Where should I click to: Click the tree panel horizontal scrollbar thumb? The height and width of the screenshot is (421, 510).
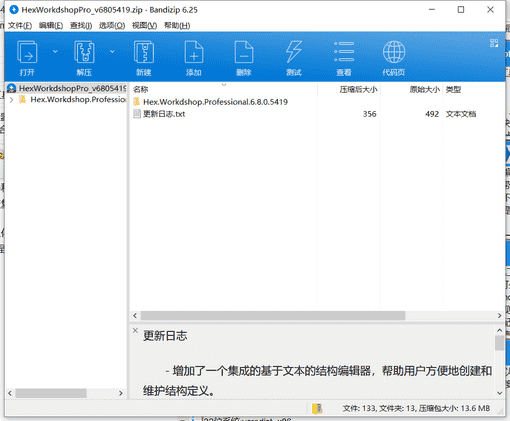(51, 393)
